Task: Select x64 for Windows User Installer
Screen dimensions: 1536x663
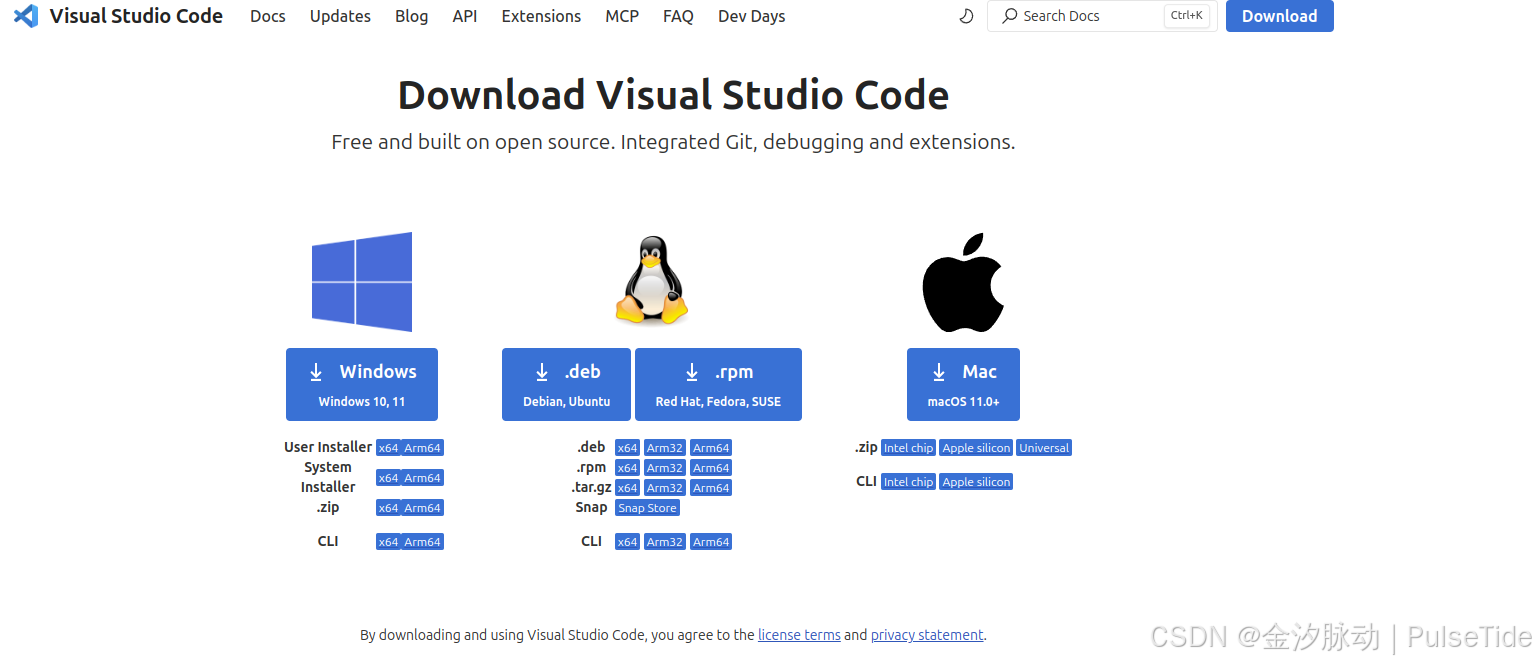Action: click(x=388, y=448)
